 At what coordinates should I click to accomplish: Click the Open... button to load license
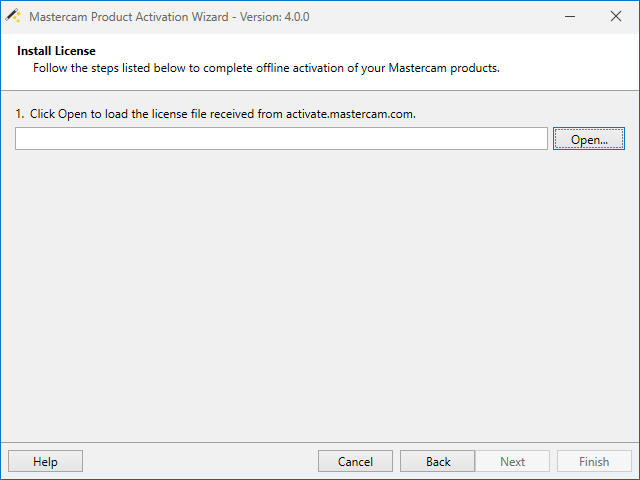[x=588, y=139]
